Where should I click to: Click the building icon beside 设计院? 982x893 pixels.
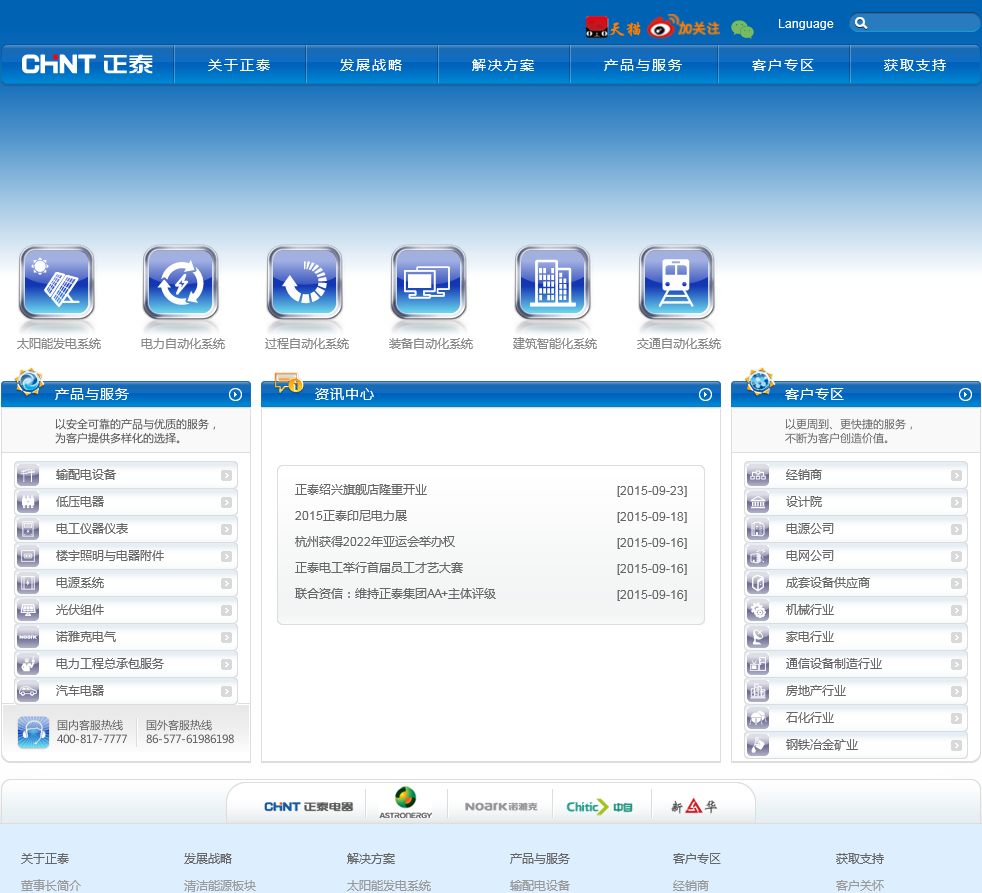(x=758, y=502)
